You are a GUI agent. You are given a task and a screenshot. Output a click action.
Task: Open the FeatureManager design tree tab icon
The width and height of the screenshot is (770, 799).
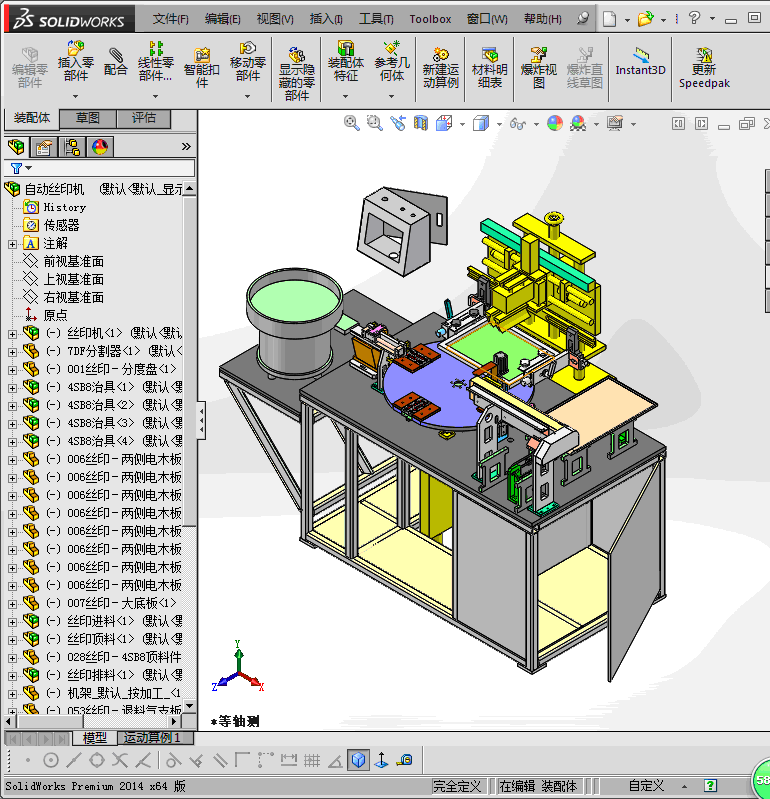click(x=16, y=147)
